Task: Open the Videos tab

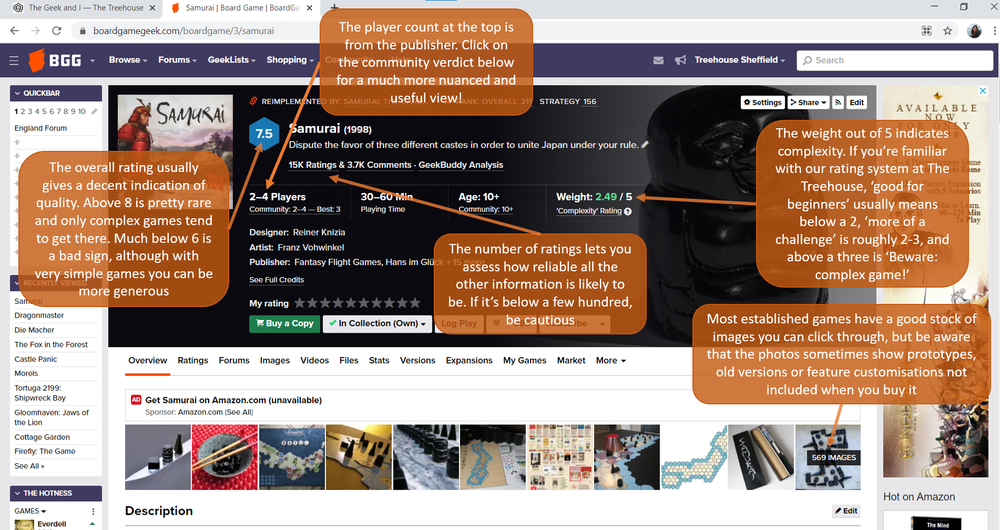Action: [314, 360]
